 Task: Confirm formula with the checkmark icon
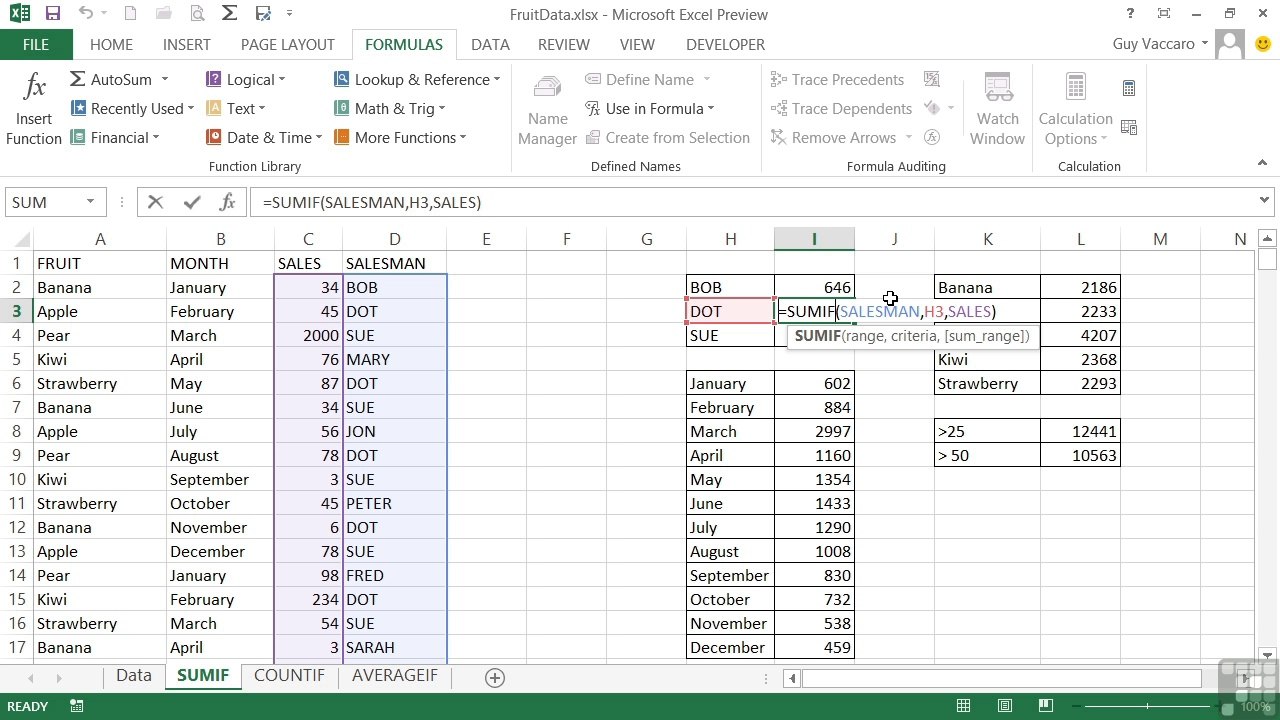pos(192,202)
